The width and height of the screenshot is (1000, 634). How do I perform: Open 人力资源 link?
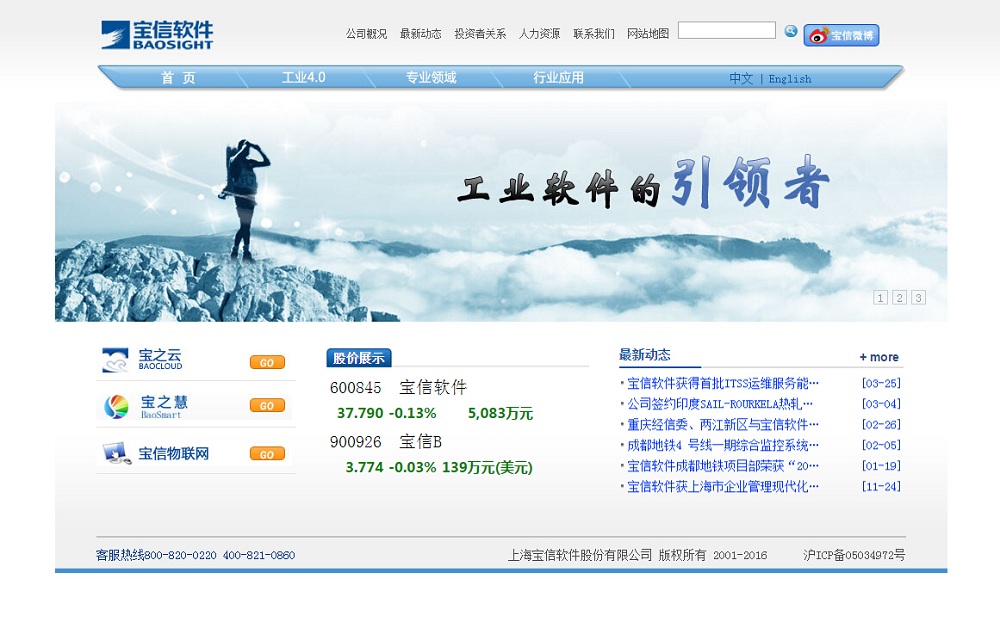point(539,34)
